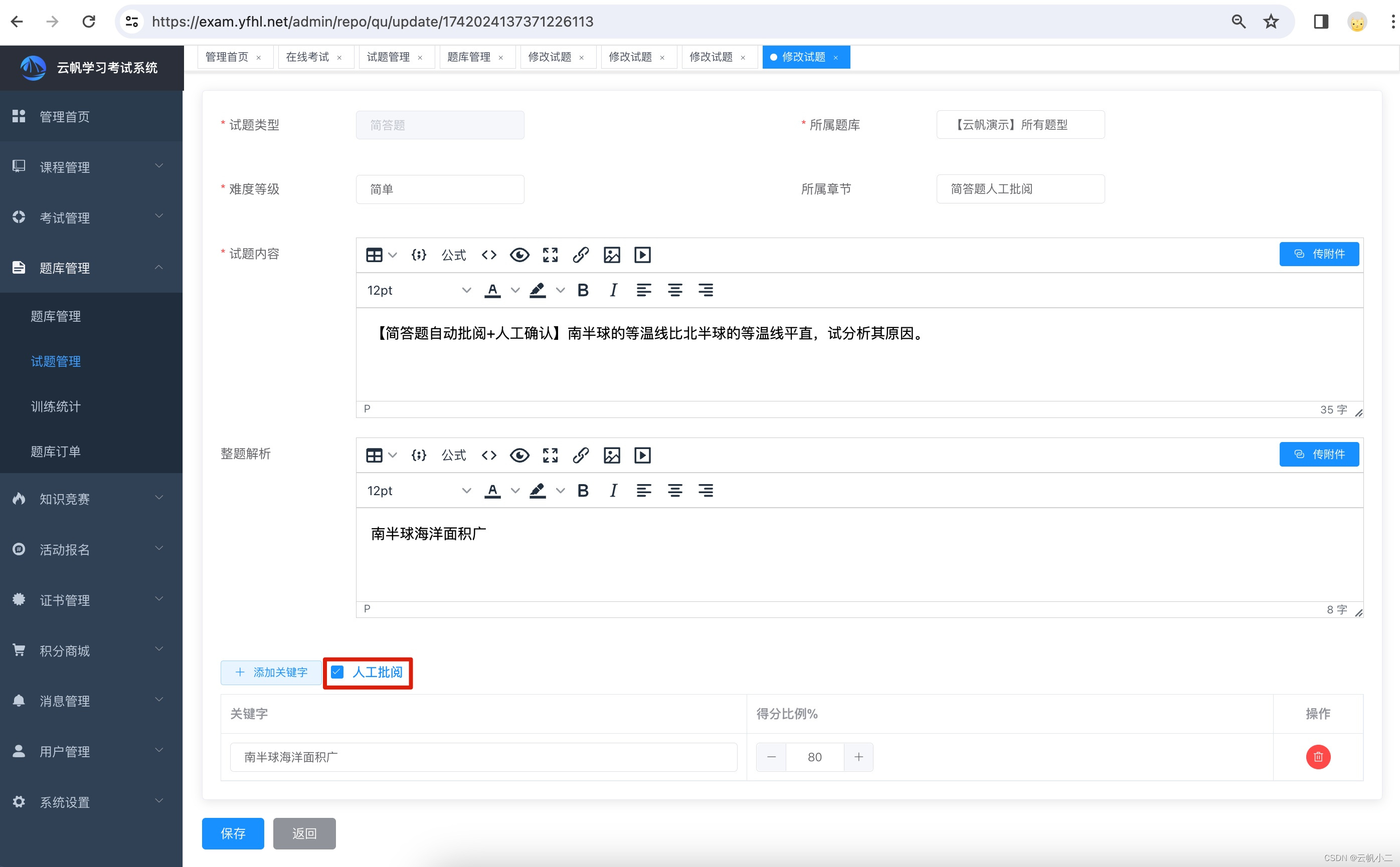Open the 难度等级 dropdown showing 简单
Screen dimensions: 1400x867
[440, 189]
